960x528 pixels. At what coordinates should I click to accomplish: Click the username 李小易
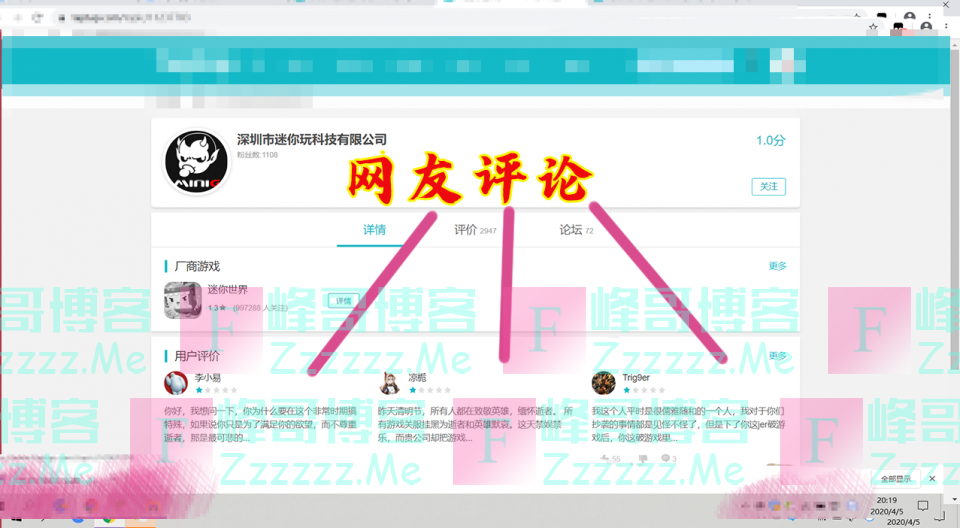point(208,377)
